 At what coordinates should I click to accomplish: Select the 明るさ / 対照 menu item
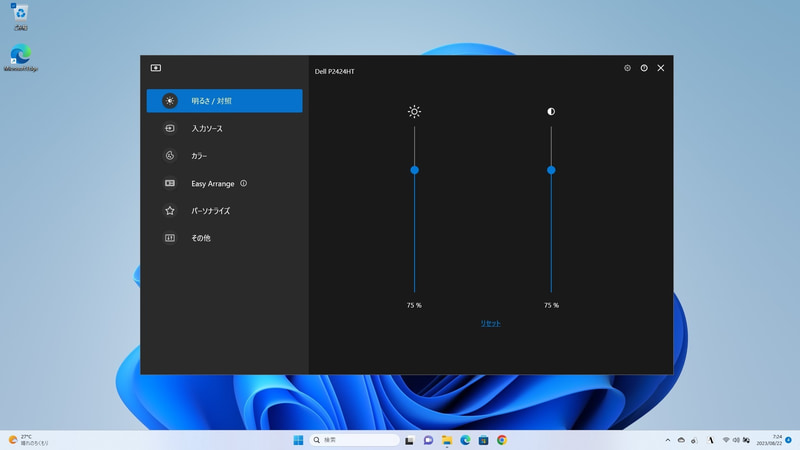pos(224,101)
